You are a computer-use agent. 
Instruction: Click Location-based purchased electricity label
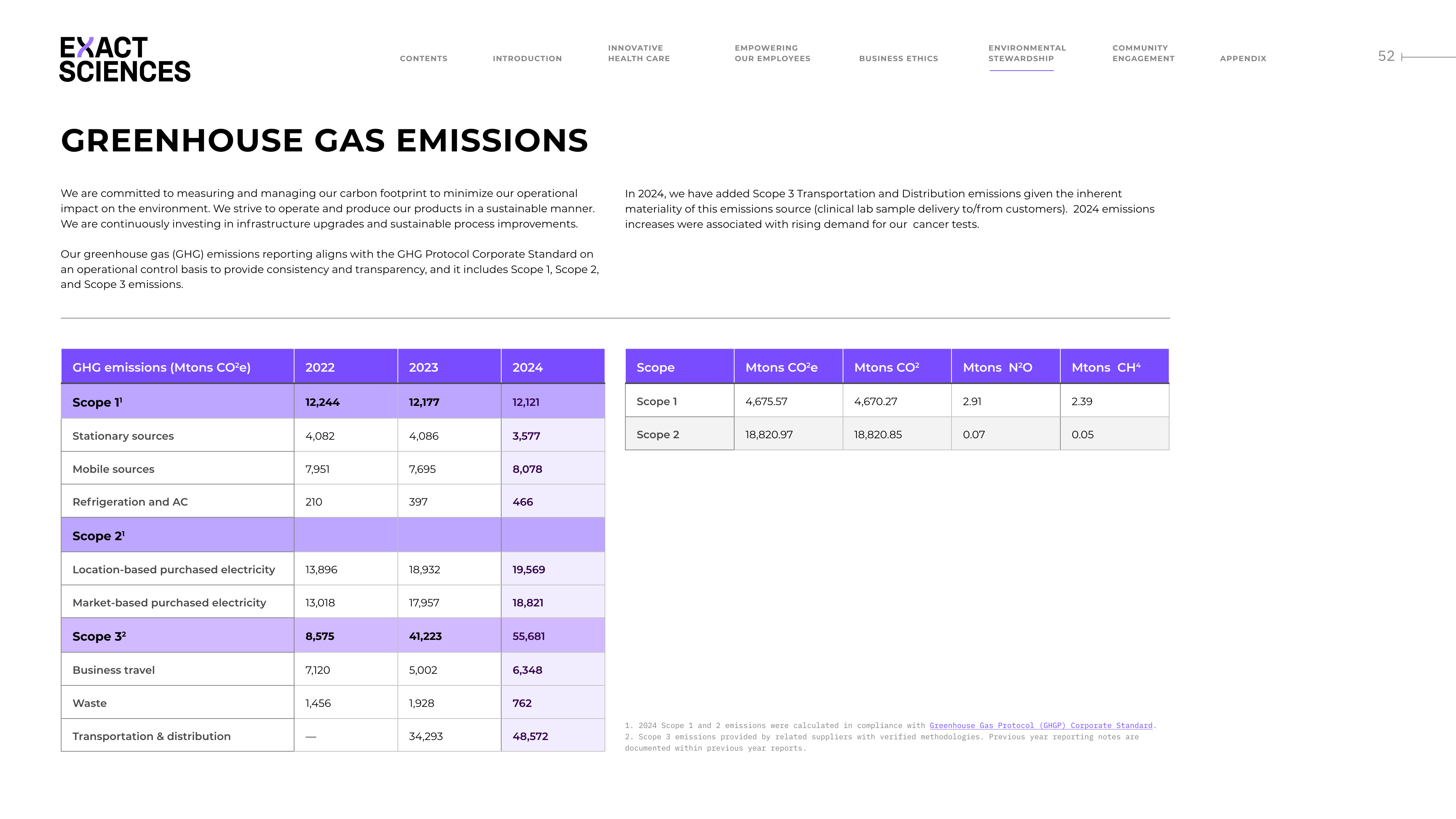point(174,569)
